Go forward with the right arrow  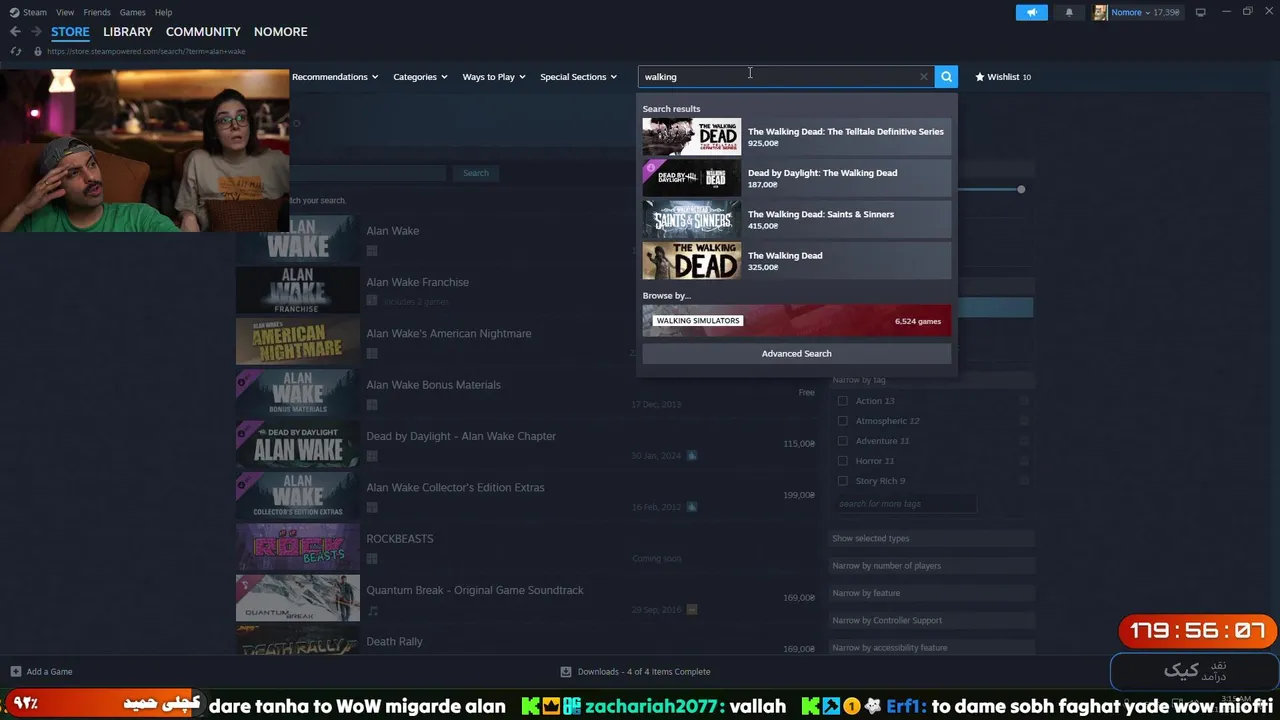pos(36,32)
